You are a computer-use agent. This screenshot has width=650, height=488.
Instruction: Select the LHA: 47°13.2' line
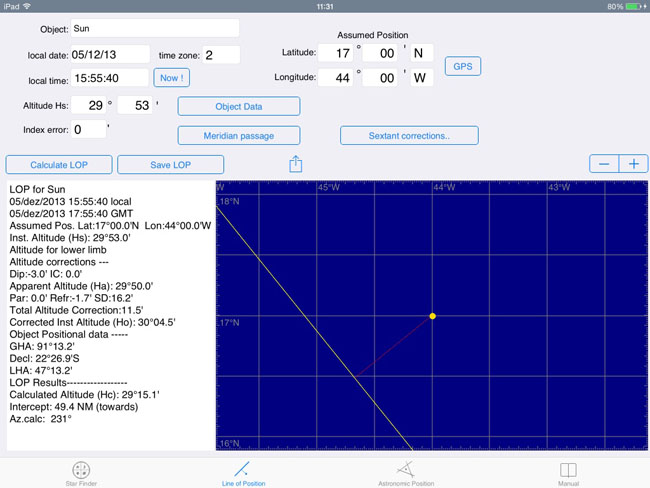41,370
